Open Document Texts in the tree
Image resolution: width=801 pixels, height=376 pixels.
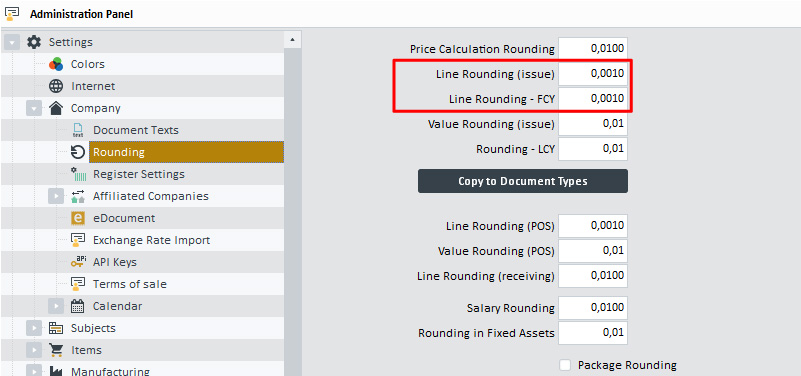click(x=135, y=130)
